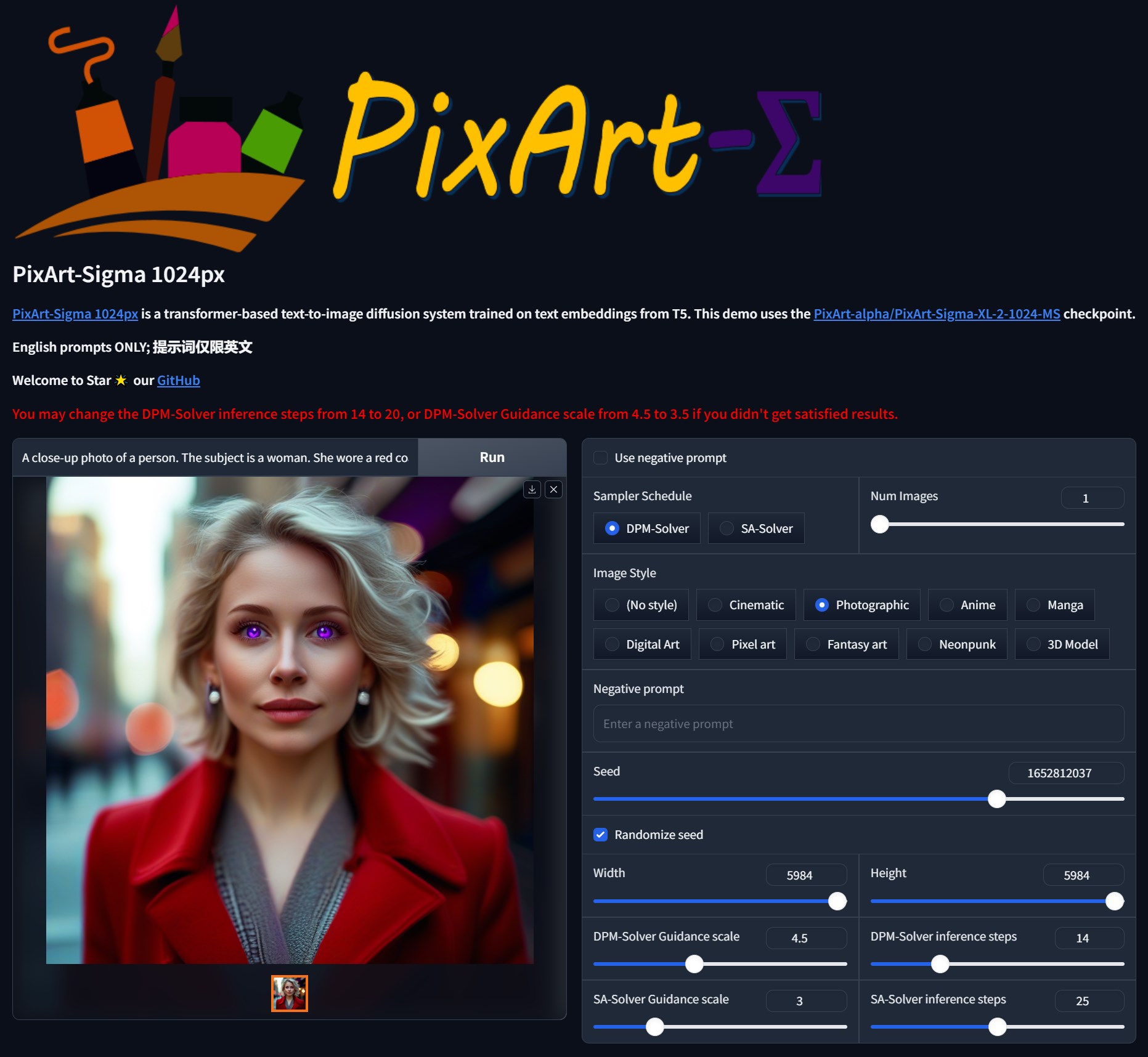Screen dimensions: 1148x1057
Task: Click the DPM-Solver inference steps slider handle
Action: [940, 964]
